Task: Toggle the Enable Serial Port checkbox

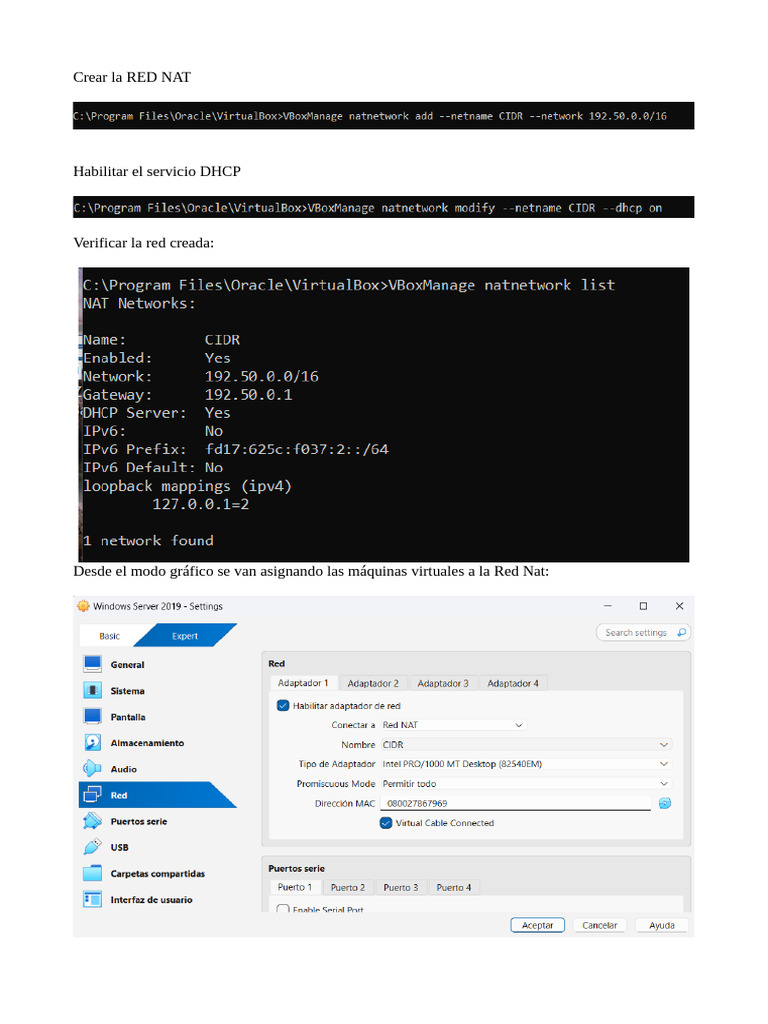Action: (x=283, y=909)
